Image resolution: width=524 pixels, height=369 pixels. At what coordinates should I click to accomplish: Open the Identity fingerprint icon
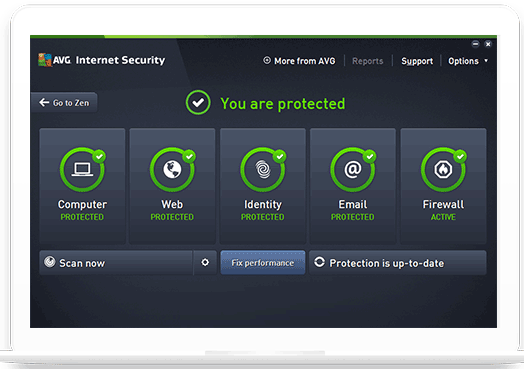pos(263,169)
